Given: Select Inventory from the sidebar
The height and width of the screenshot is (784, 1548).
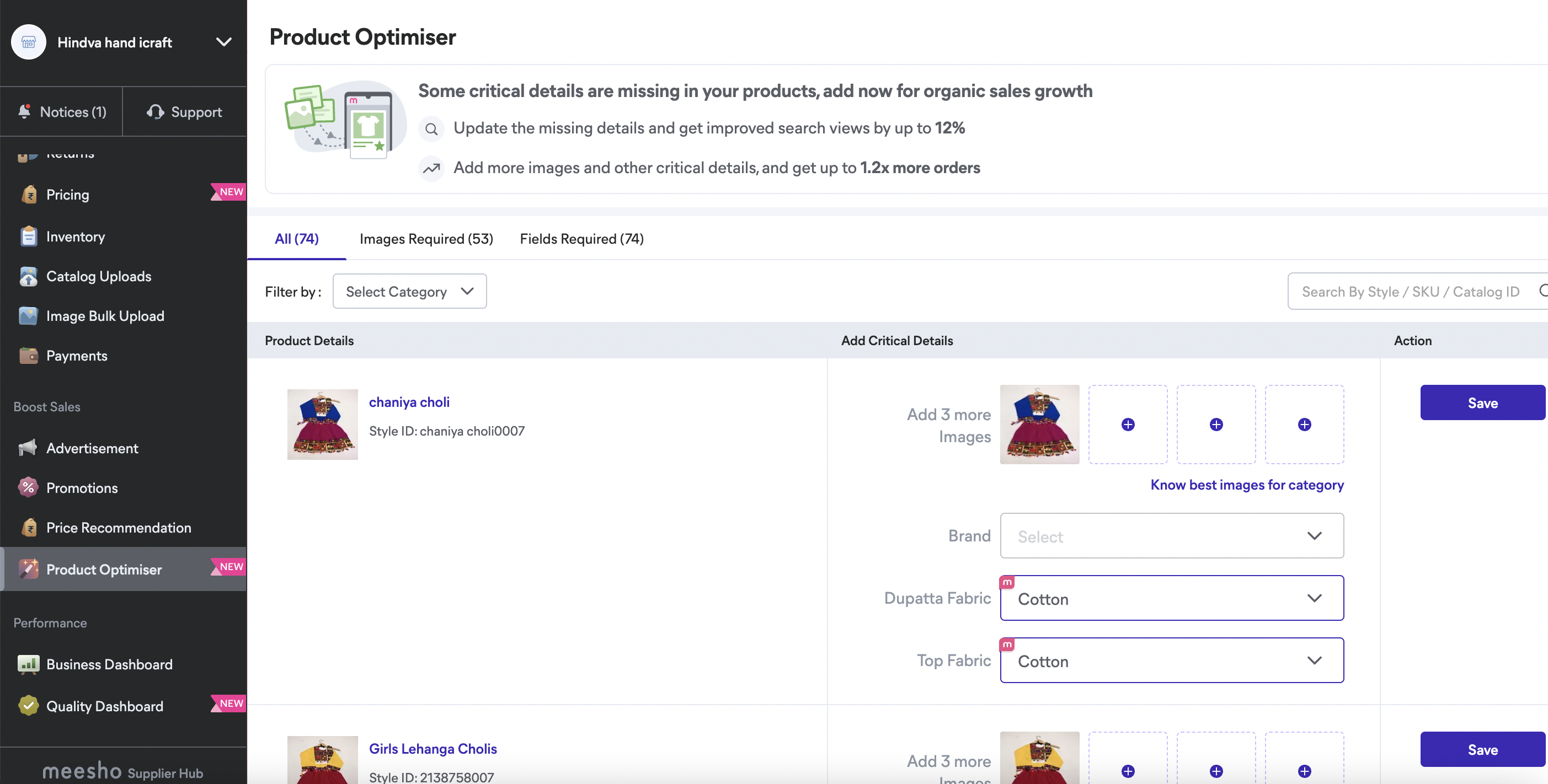Looking at the screenshot, I should [75, 236].
